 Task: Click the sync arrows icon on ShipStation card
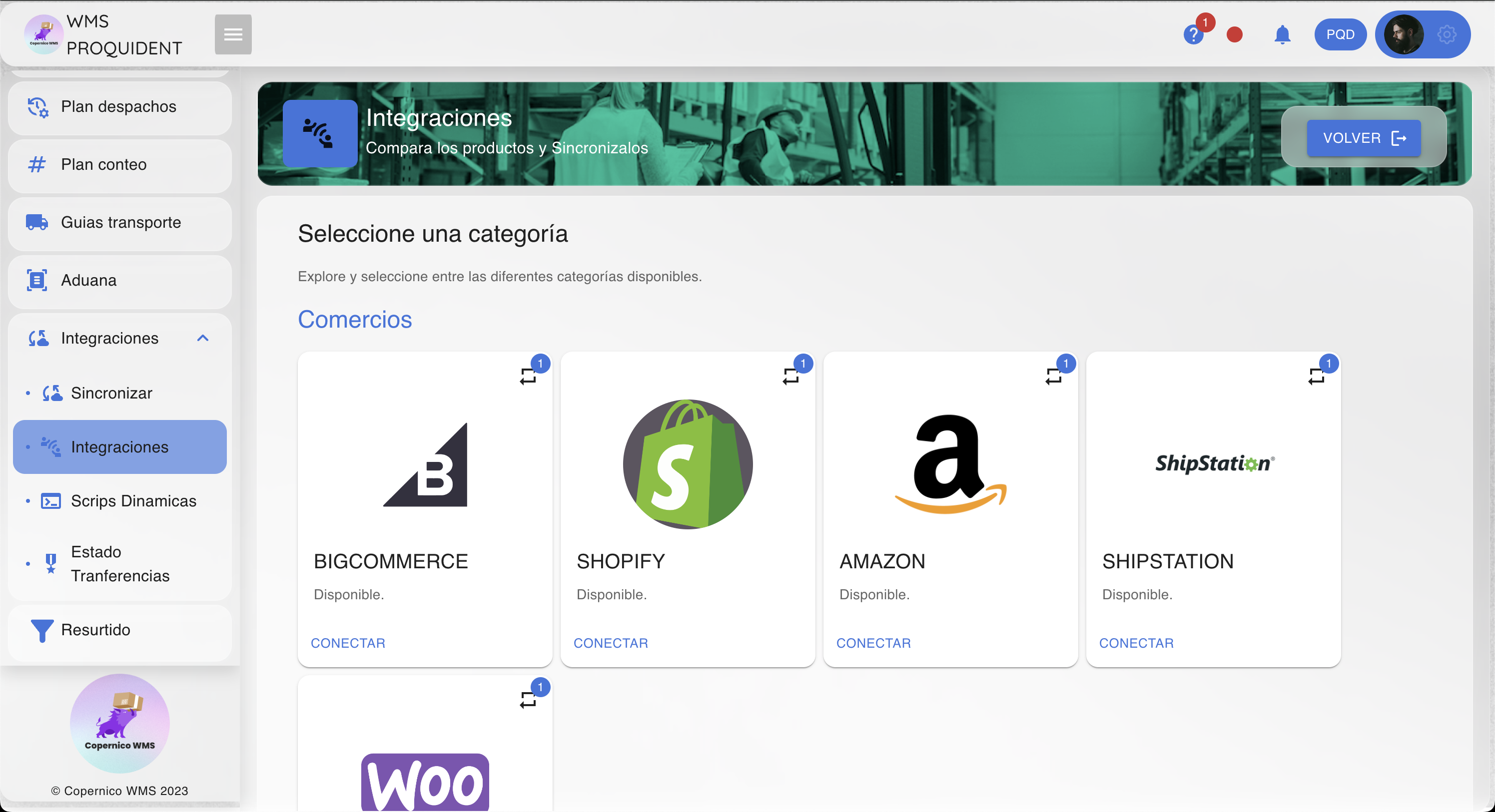click(1316, 377)
